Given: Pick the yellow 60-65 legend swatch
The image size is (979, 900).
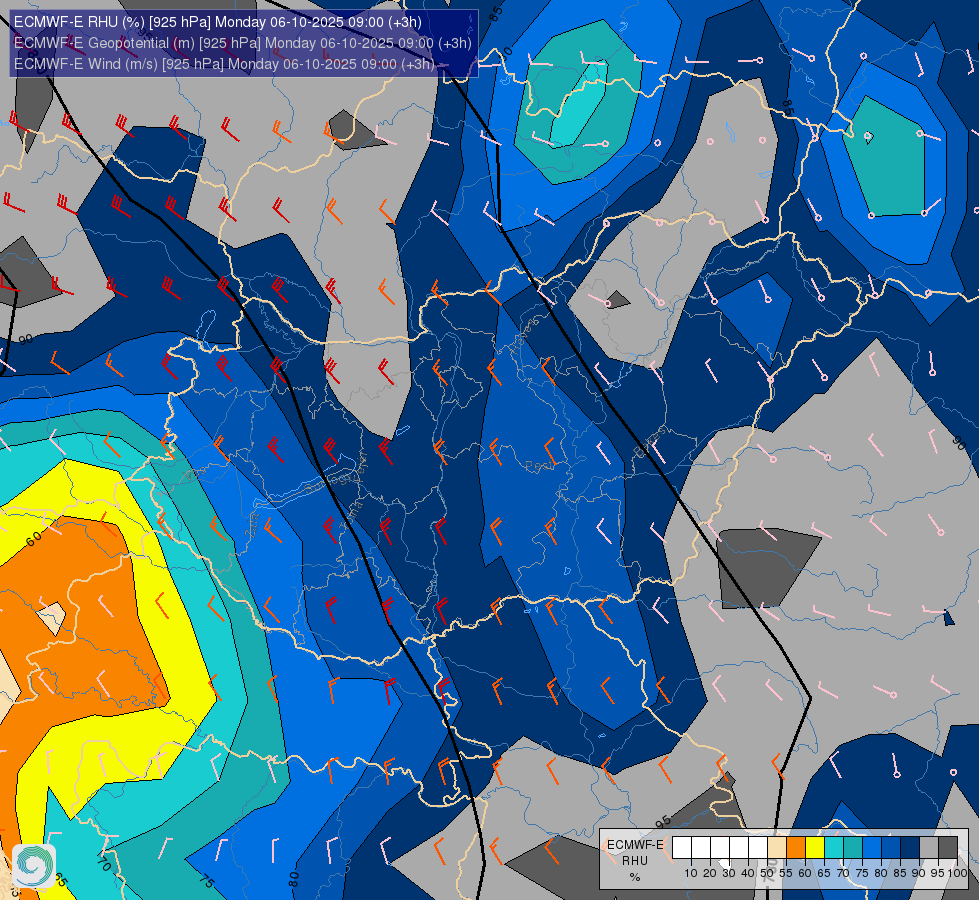Looking at the screenshot, I should 815,847.
